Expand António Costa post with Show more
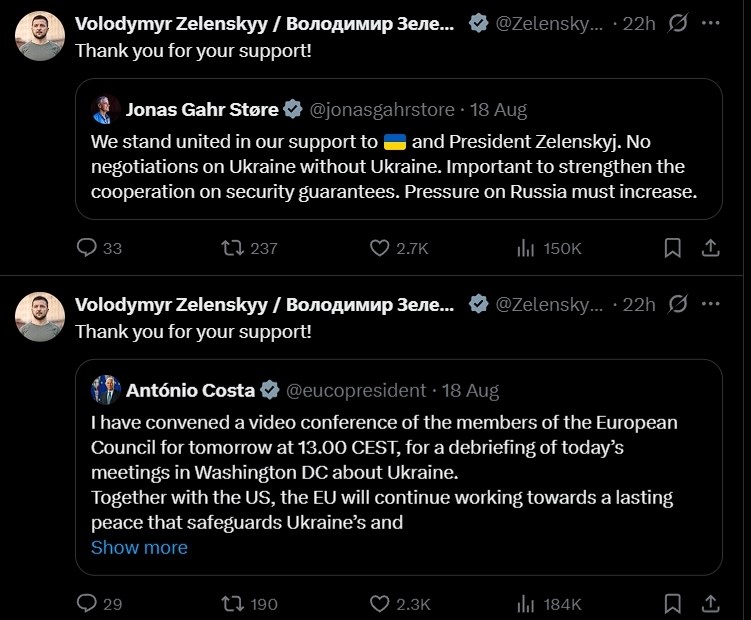This screenshot has height=620, width=751. tap(139, 547)
